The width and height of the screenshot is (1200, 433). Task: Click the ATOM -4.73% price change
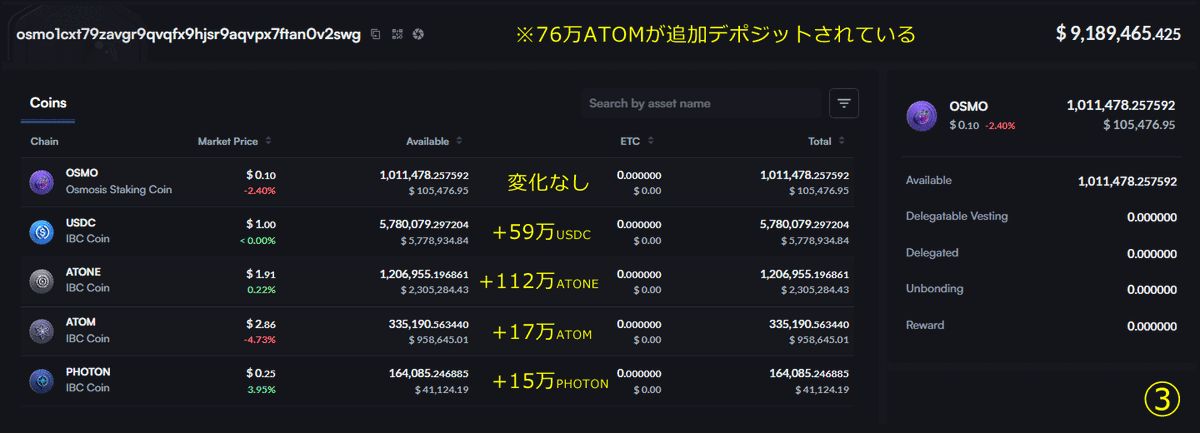pyautogui.click(x=259, y=340)
